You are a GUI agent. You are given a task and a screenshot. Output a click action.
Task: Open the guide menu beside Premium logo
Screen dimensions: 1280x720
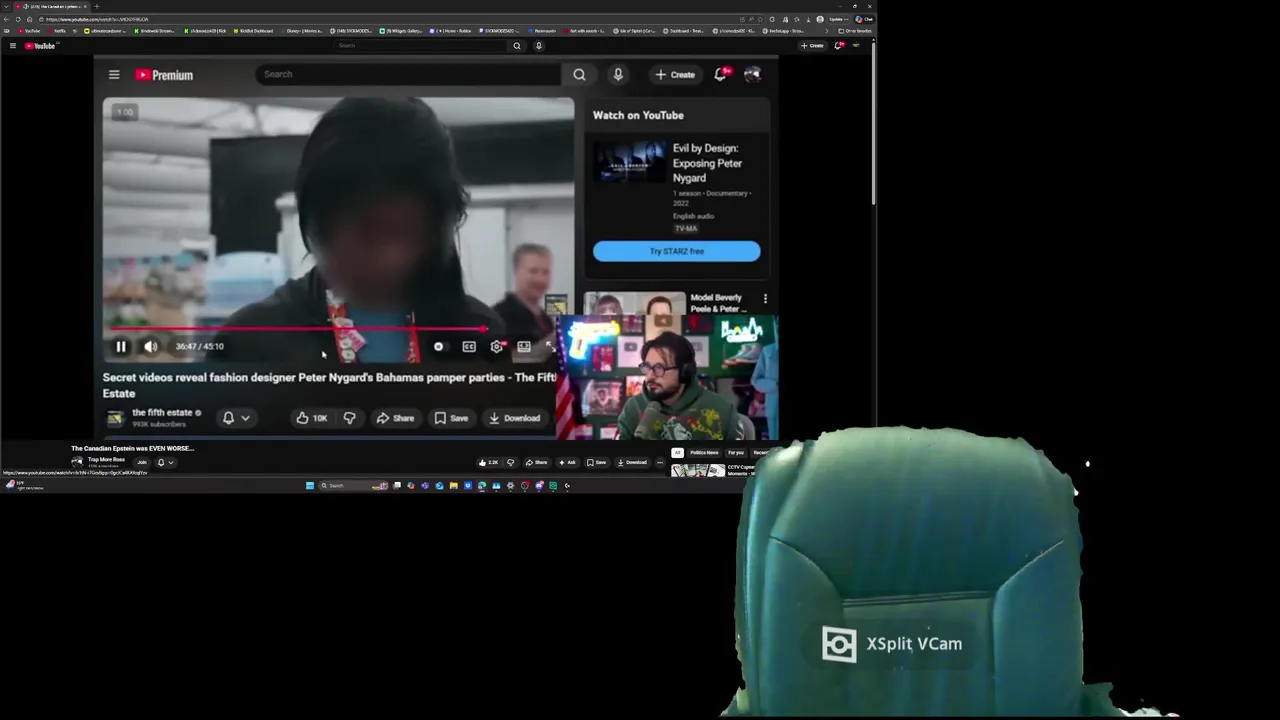pos(114,75)
